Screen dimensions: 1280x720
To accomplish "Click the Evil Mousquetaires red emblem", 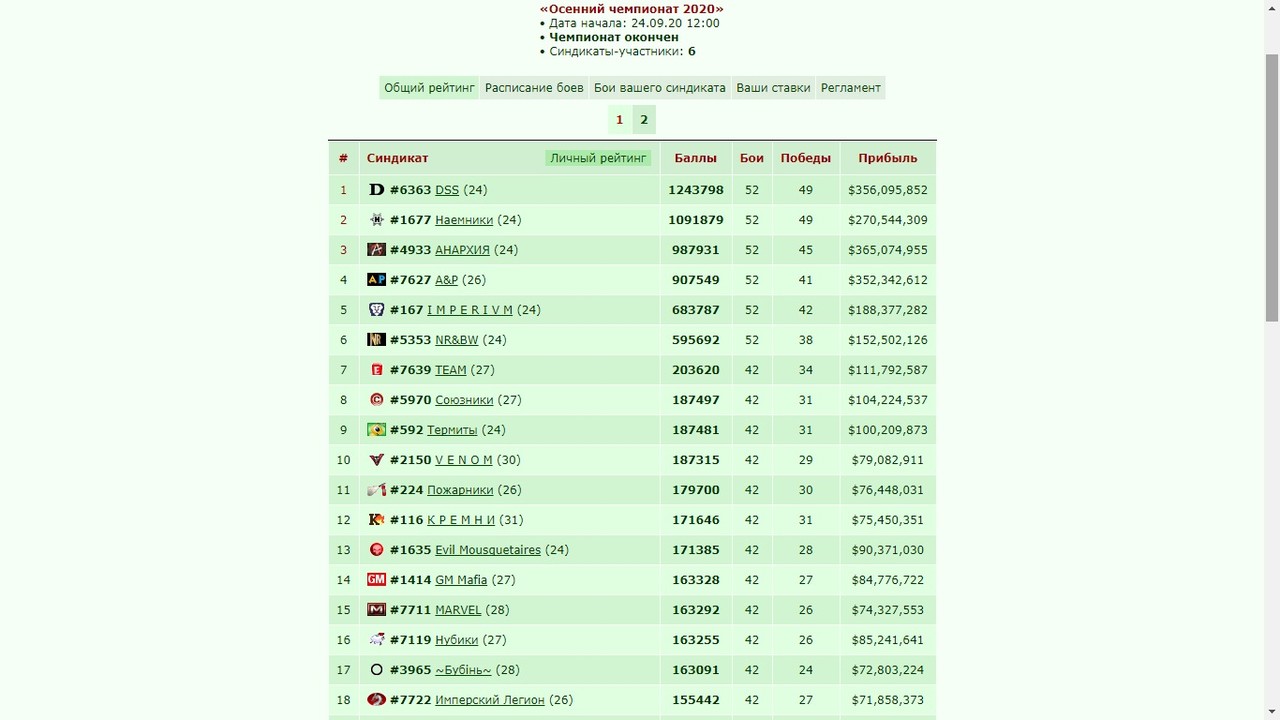I will tap(376, 550).
